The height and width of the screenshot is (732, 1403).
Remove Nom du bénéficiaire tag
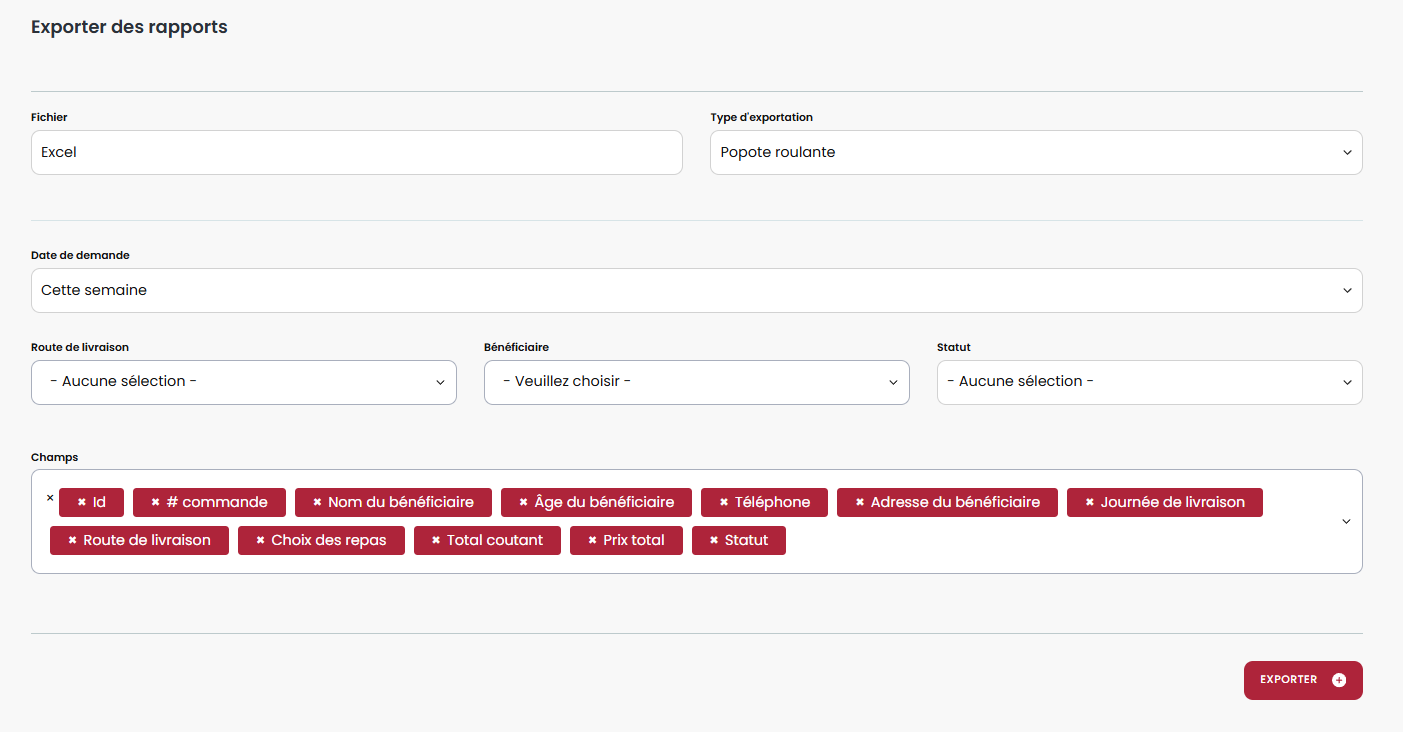317,503
